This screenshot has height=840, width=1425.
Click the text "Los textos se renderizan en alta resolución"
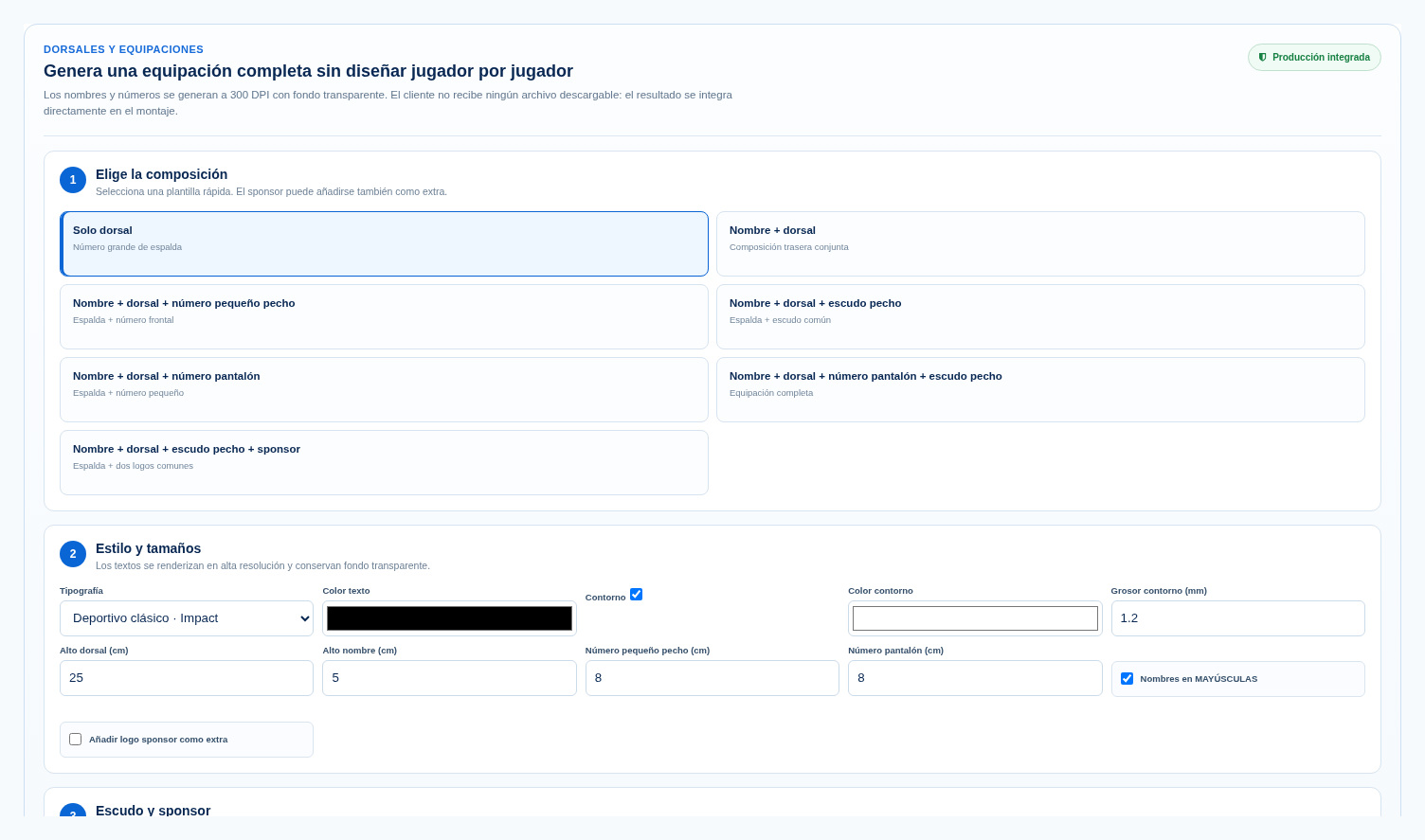(x=189, y=565)
